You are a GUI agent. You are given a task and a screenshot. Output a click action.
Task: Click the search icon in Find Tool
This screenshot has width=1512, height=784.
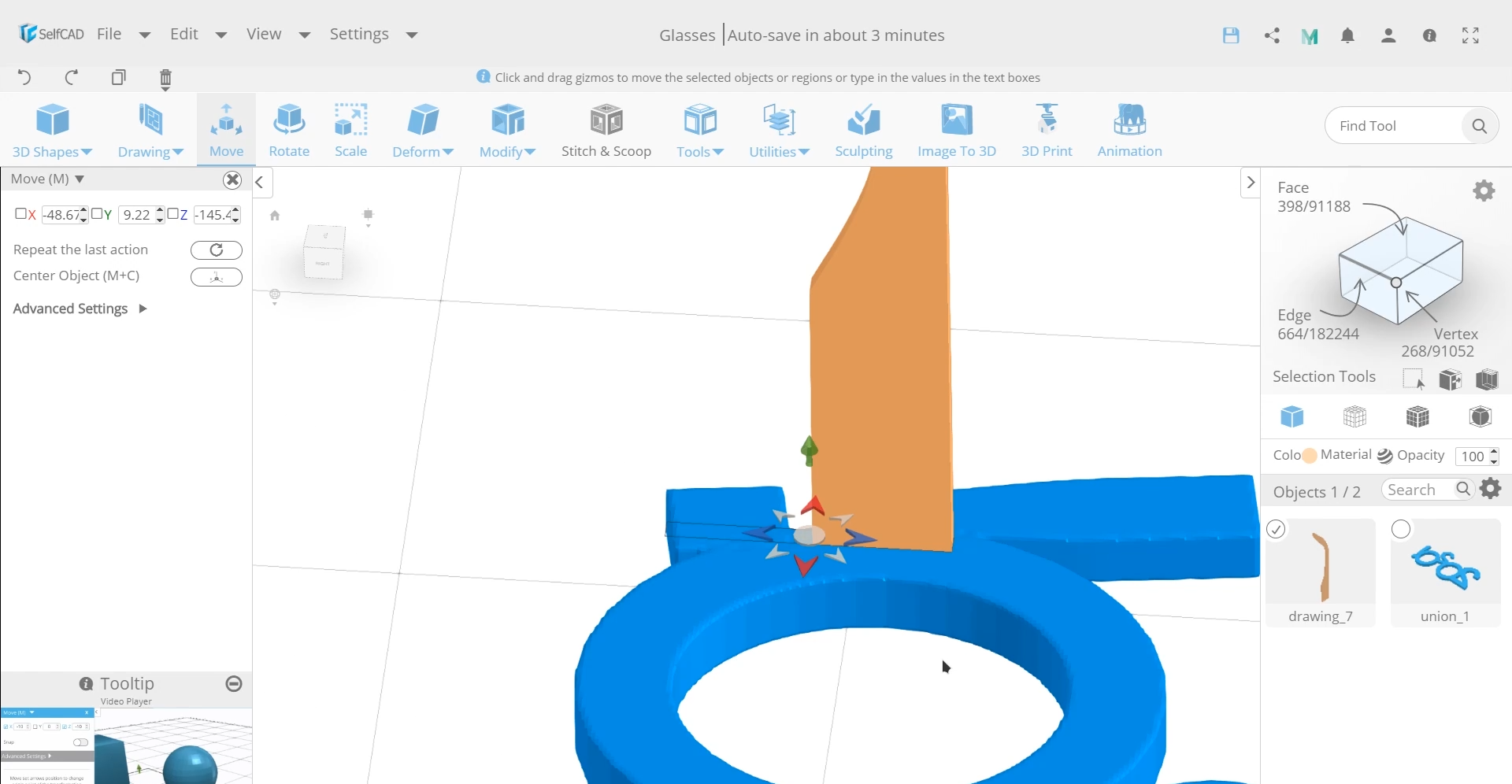[1479, 126]
